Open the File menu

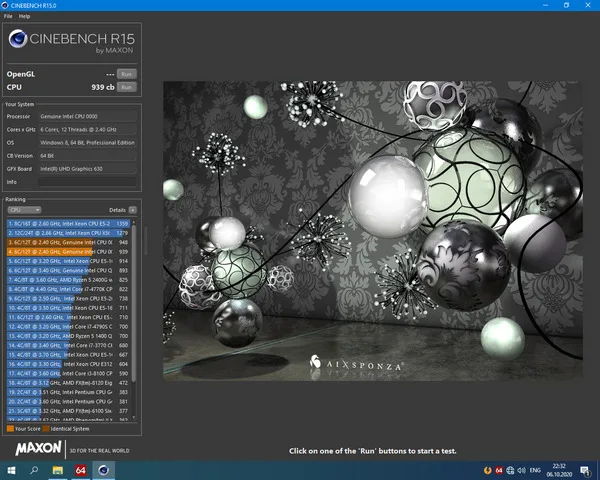tap(8, 17)
